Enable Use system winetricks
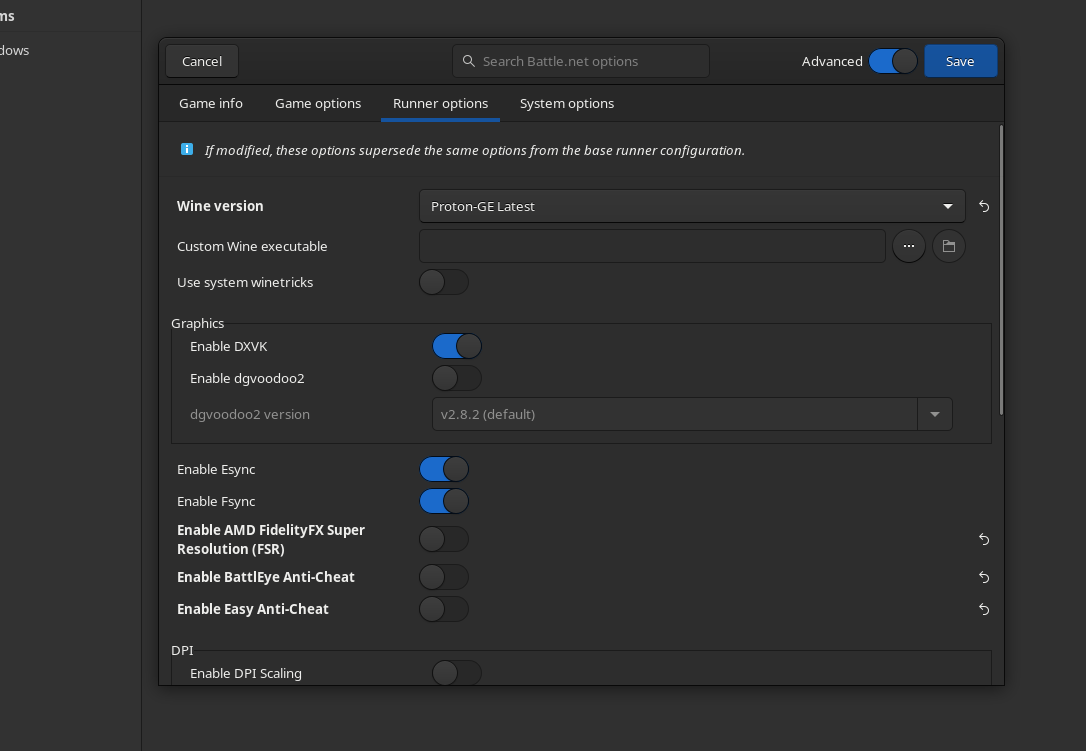Viewport: 1086px width, 751px height. pos(444,282)
